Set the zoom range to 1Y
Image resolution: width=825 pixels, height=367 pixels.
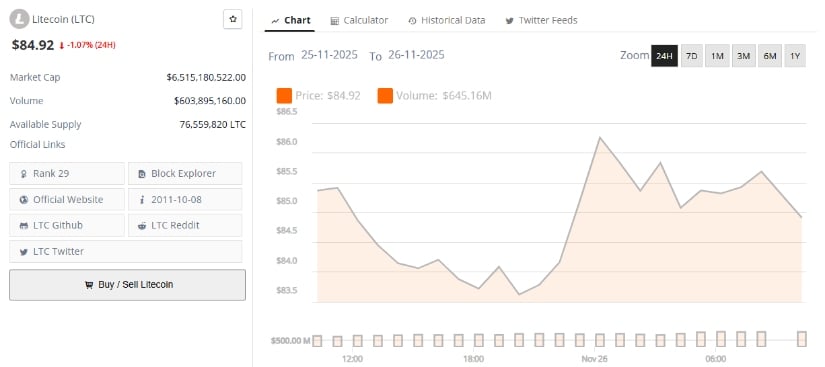click(795, 56)
